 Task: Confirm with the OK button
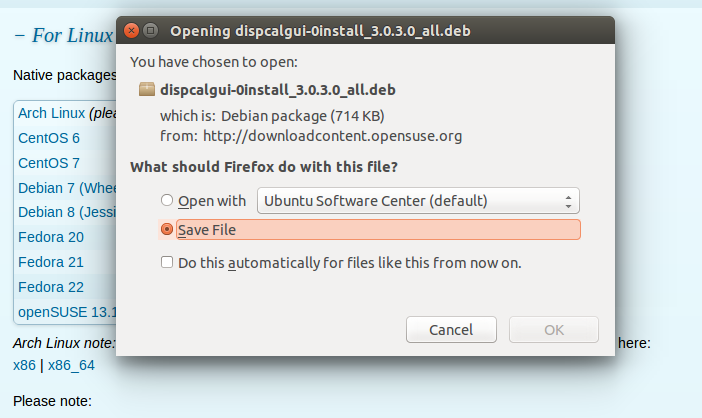click(554, 330)
